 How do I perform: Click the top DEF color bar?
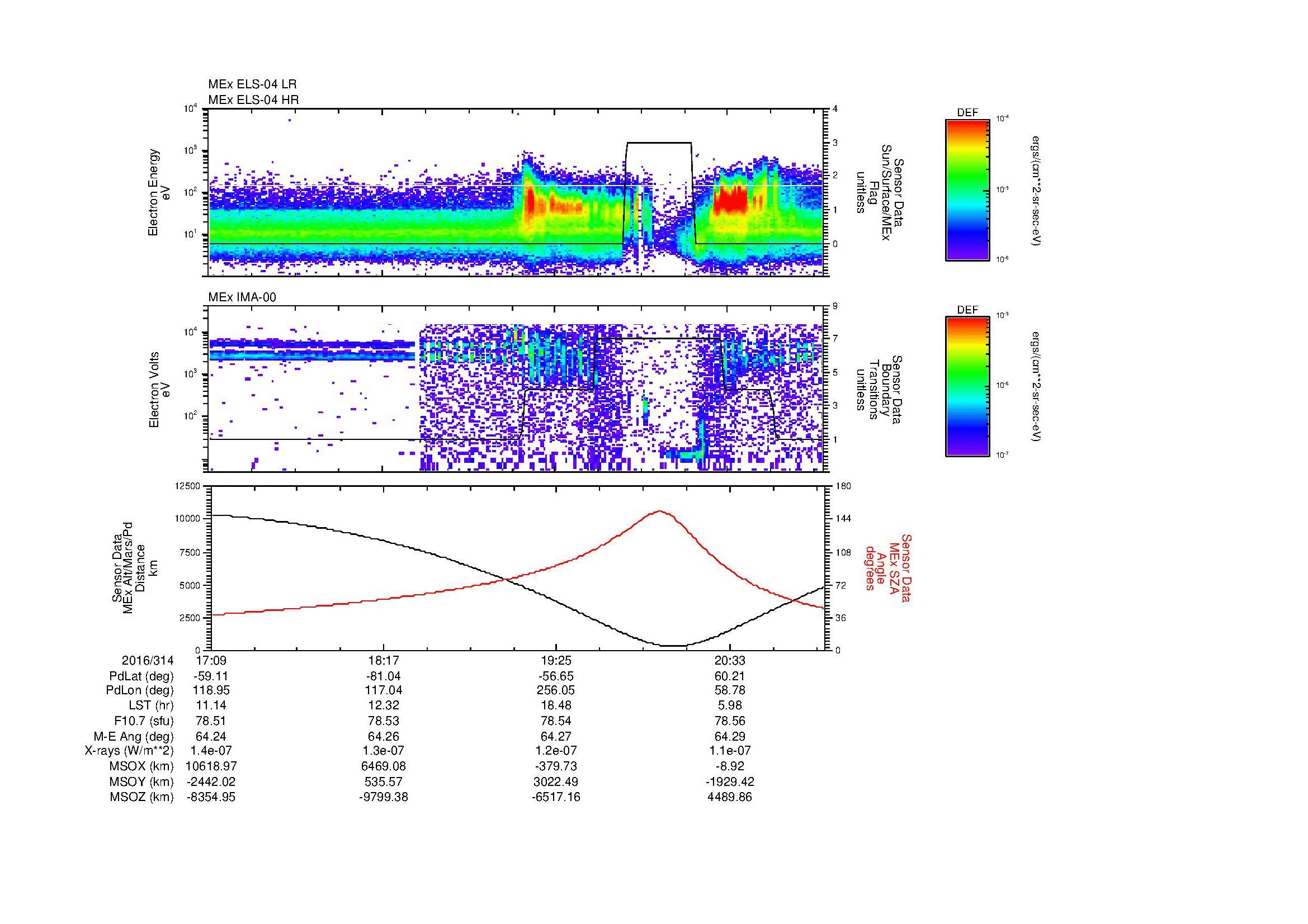tap(967, 189)
